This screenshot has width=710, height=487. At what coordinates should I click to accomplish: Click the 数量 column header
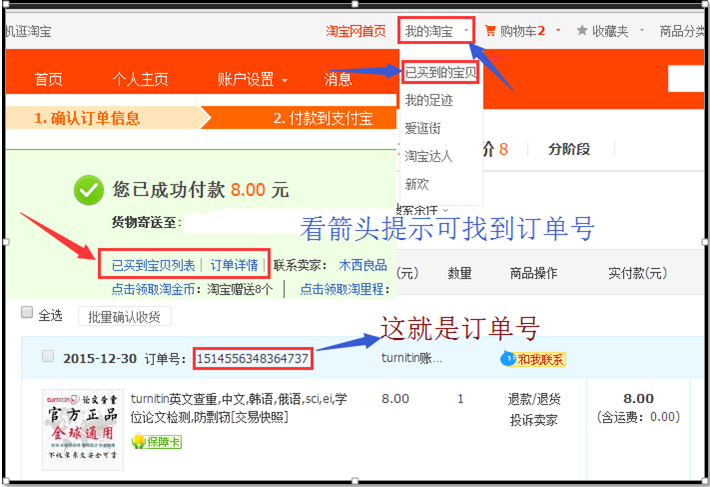(460, 273)
